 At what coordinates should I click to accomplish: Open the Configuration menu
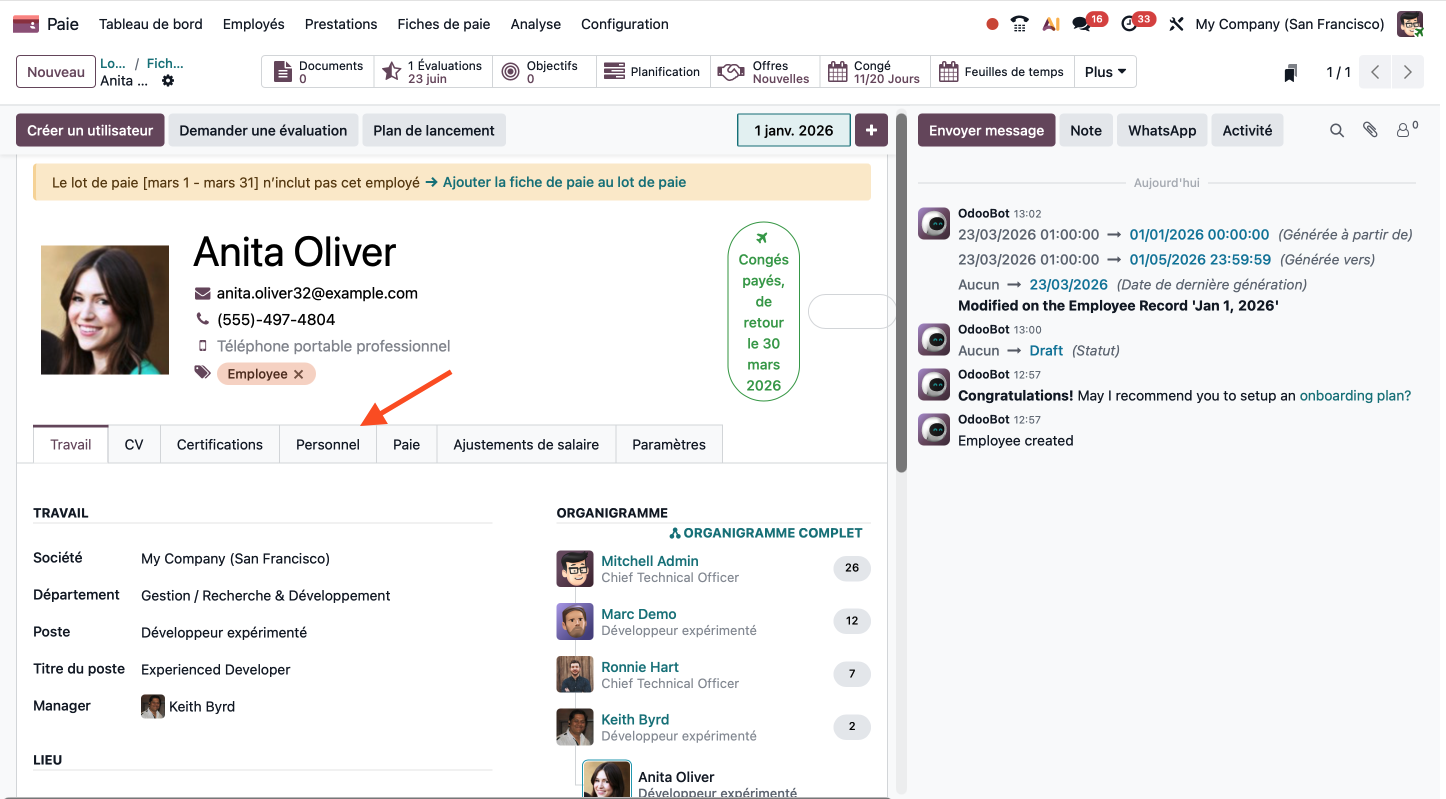pos(625,24)
